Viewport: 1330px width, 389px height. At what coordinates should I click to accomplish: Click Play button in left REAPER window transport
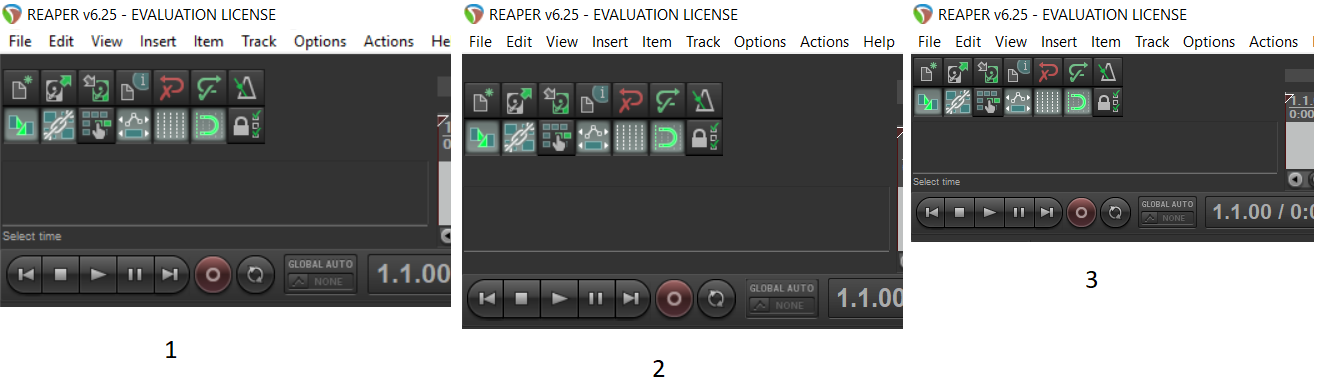click(x=98, y=274)
